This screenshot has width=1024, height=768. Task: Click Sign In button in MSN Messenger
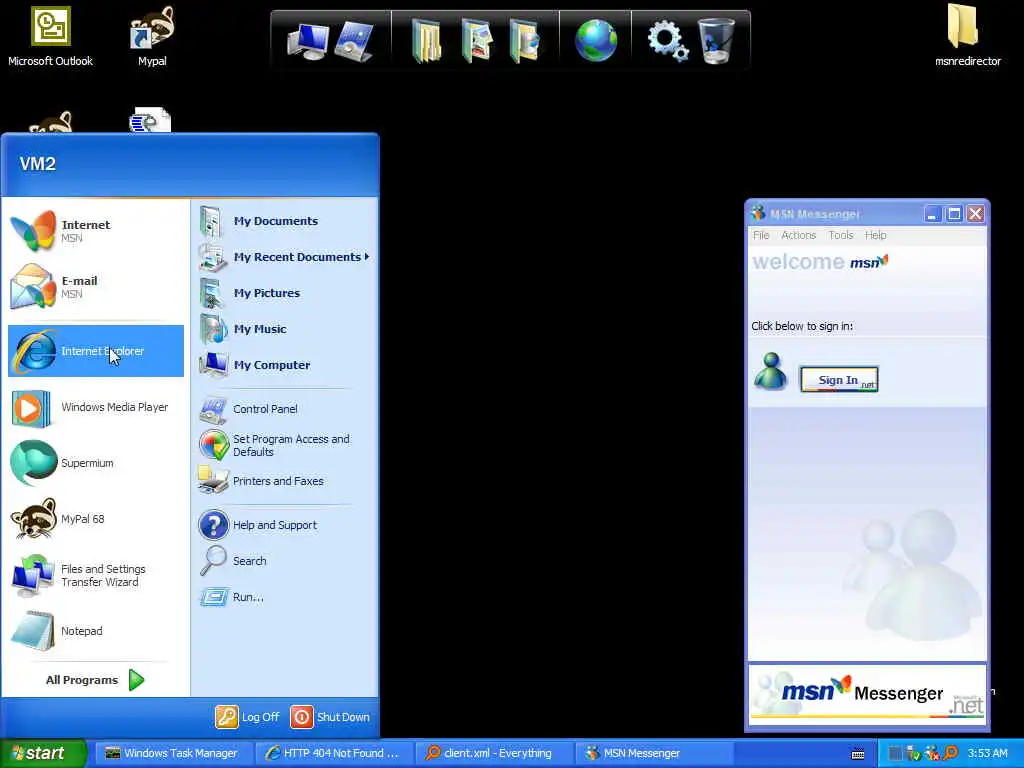click(x=839, y=379)
